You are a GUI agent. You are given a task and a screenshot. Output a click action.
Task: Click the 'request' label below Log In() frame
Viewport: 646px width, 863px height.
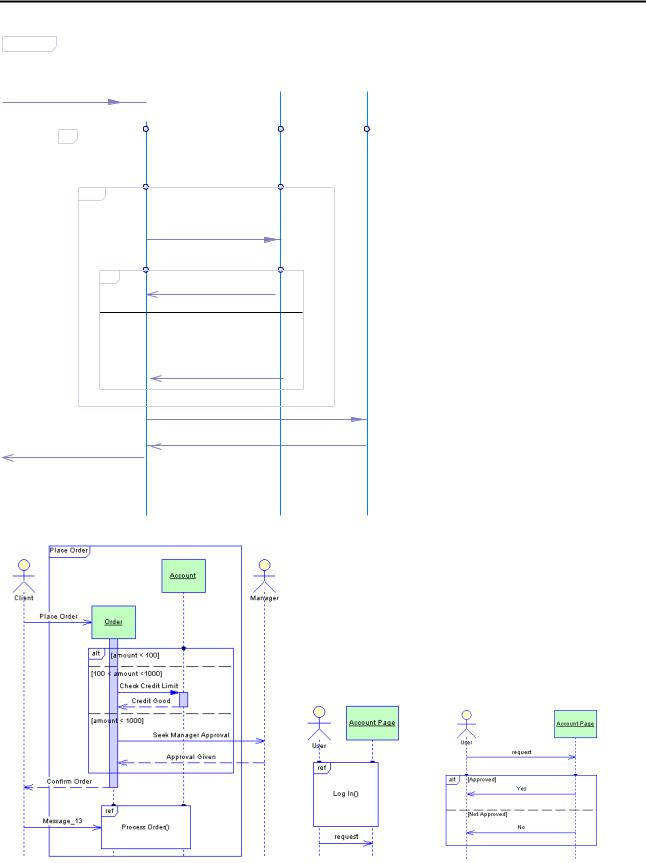point(346,837)
